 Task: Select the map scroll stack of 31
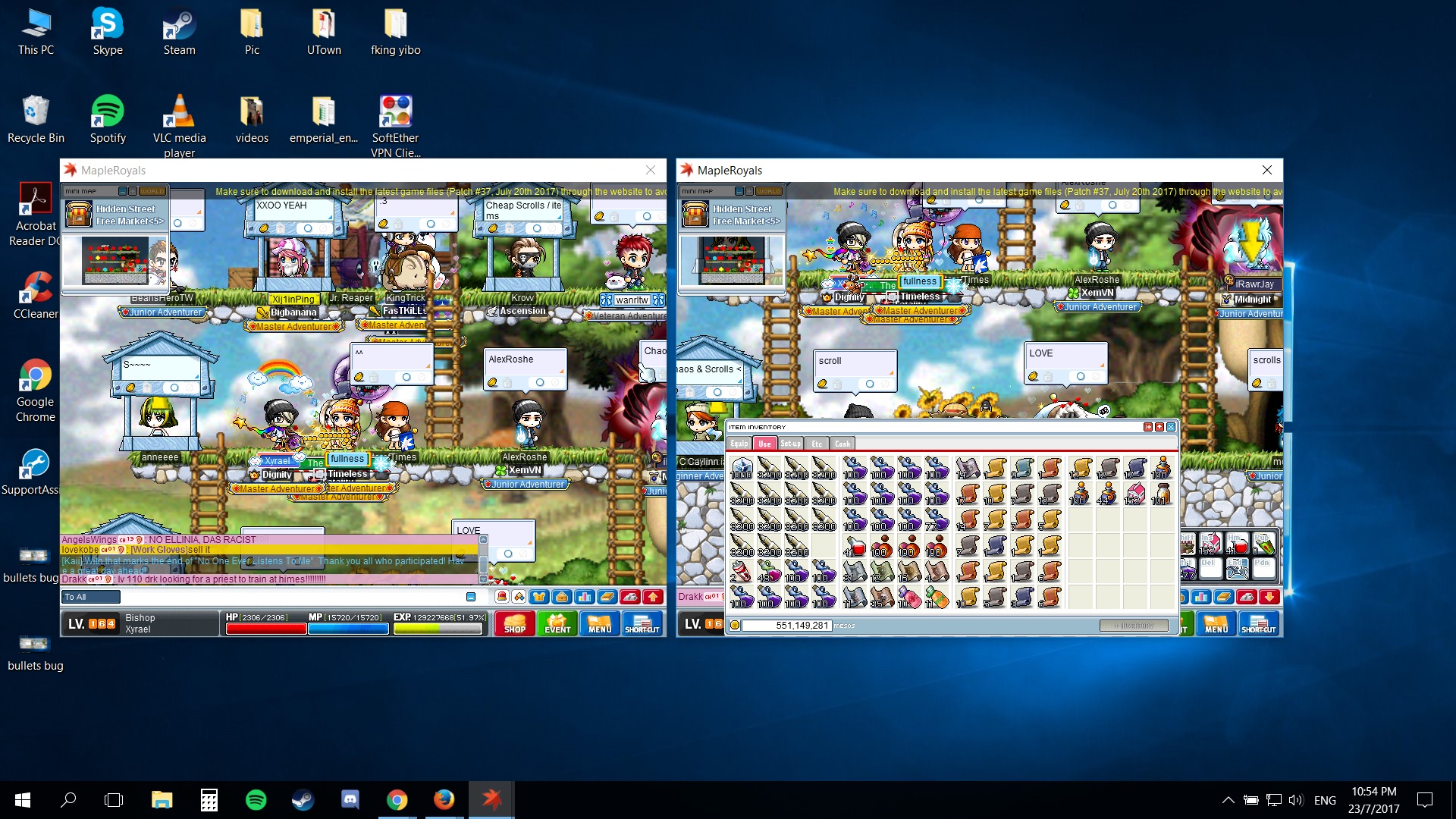click(855, 572)
